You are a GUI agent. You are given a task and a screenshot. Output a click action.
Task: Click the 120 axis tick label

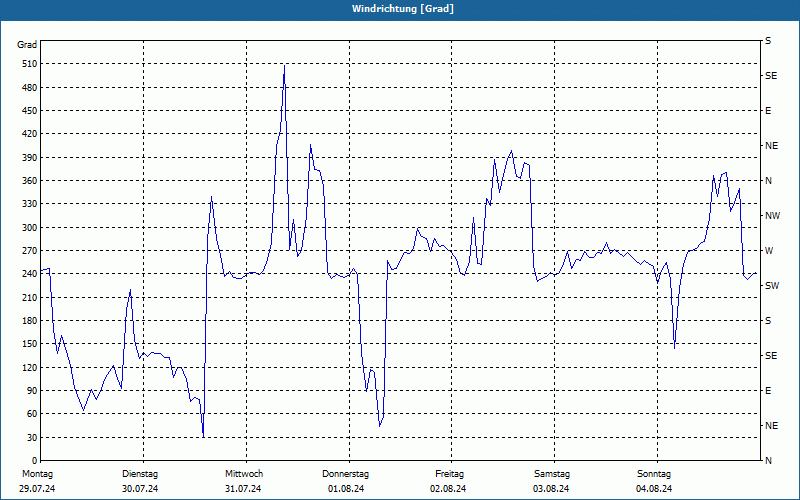pos(30,367)
